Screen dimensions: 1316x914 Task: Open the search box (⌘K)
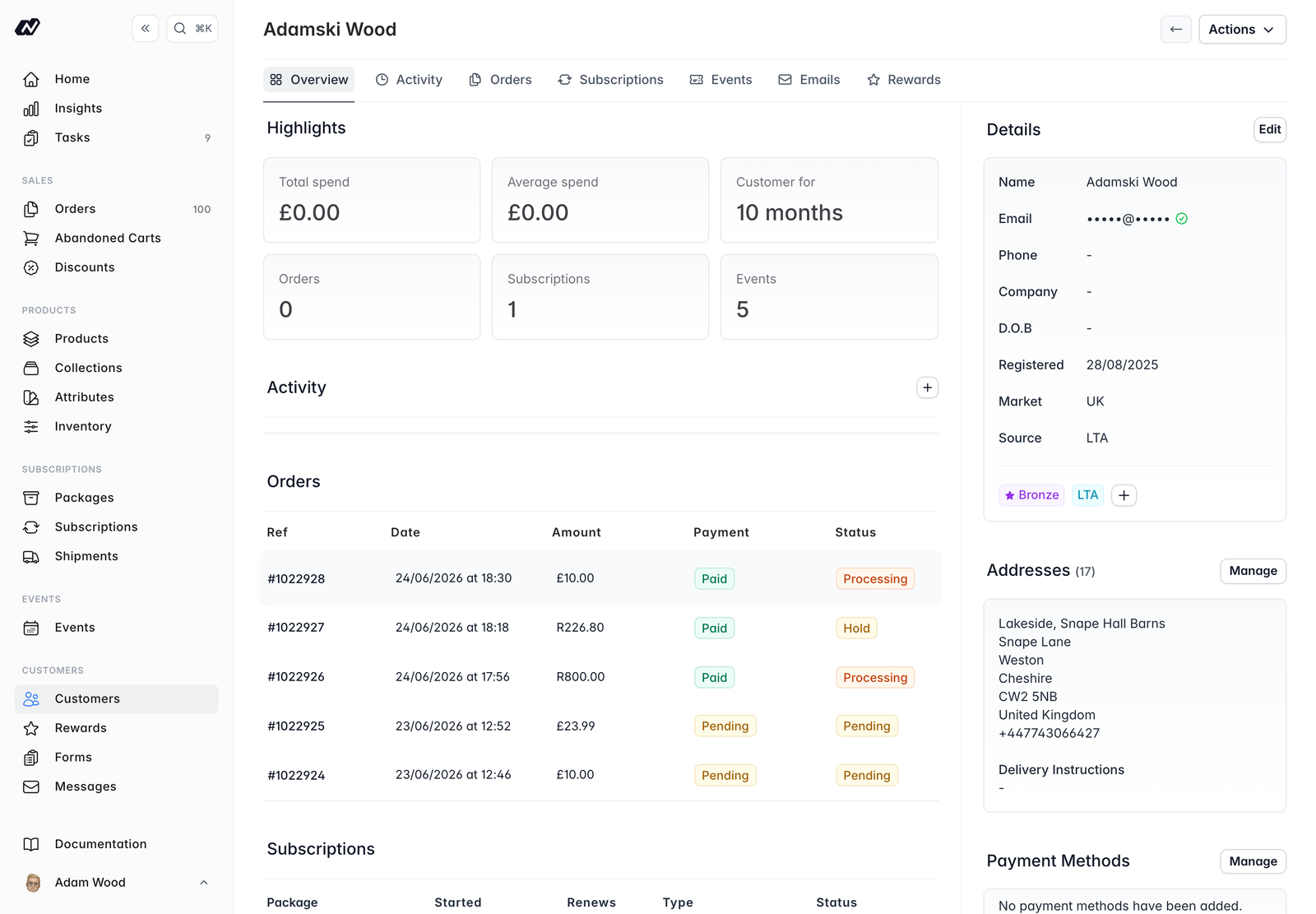pos(192,29)
